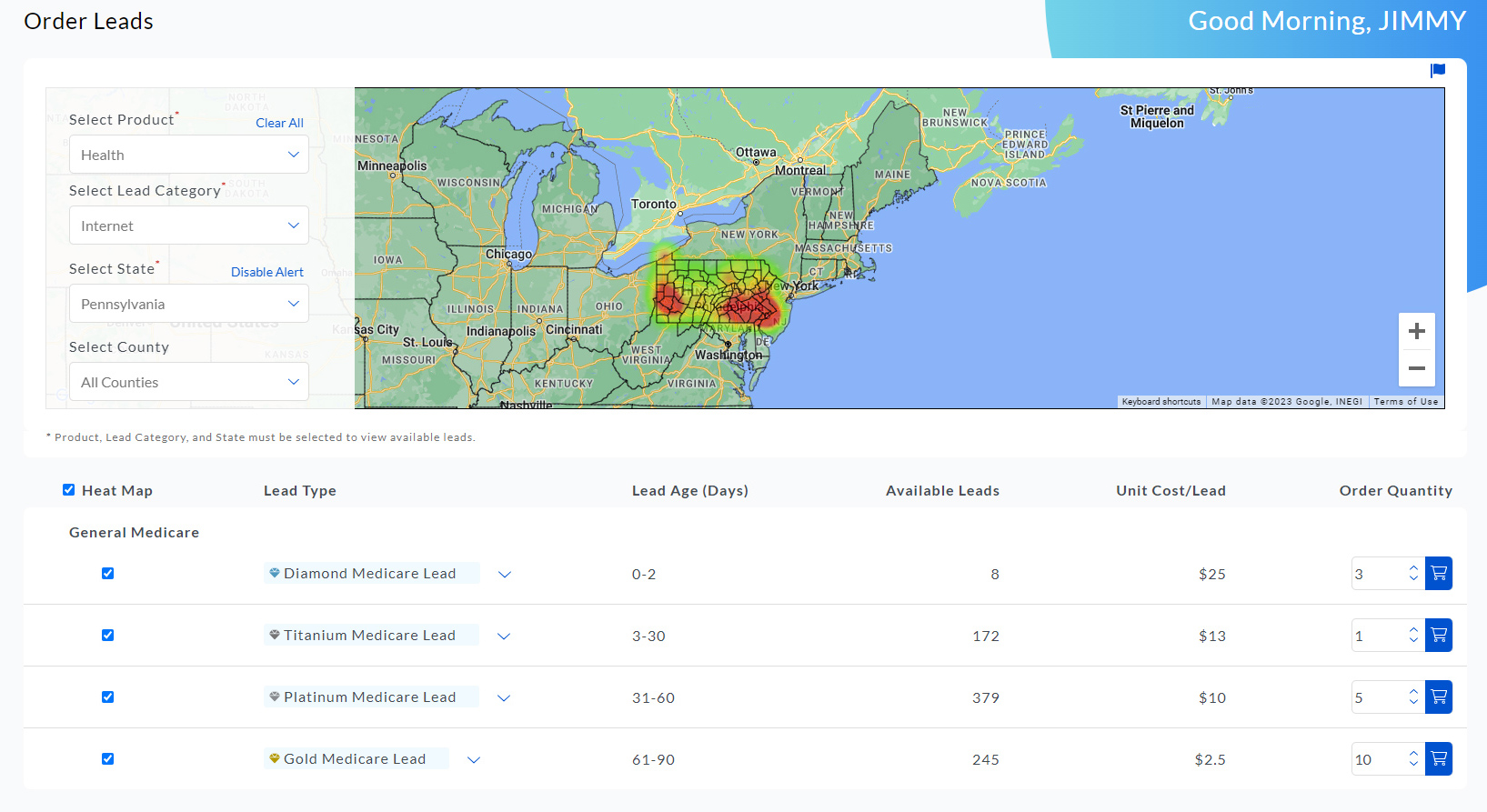Image resolution: width=1487 pixels, height=812 pixels.
Task: Click the Gold lead quantity stepper arrows
Action: coord(1413,758)
